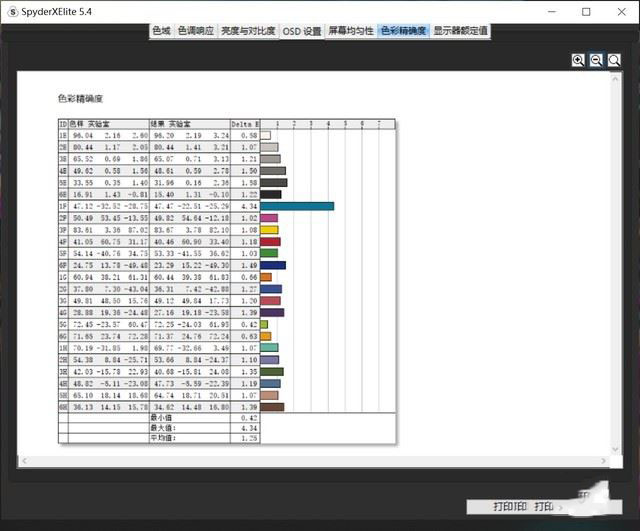The width and height of the screenshot is (640, 531).
Task: Click the 最大值 row label
Action: click(x=163, y=428)
